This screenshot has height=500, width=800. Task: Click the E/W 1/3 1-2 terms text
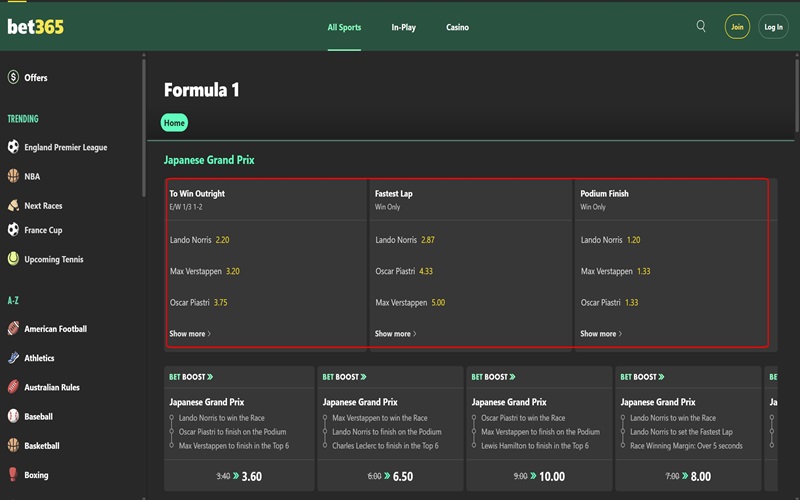click(186, 207)
